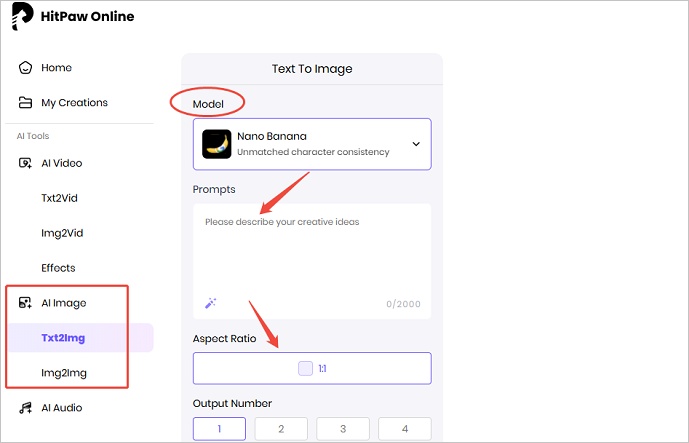The image size is (689, 443).
Task: Open the Effects sidebar item
Action: click(58, 268)
